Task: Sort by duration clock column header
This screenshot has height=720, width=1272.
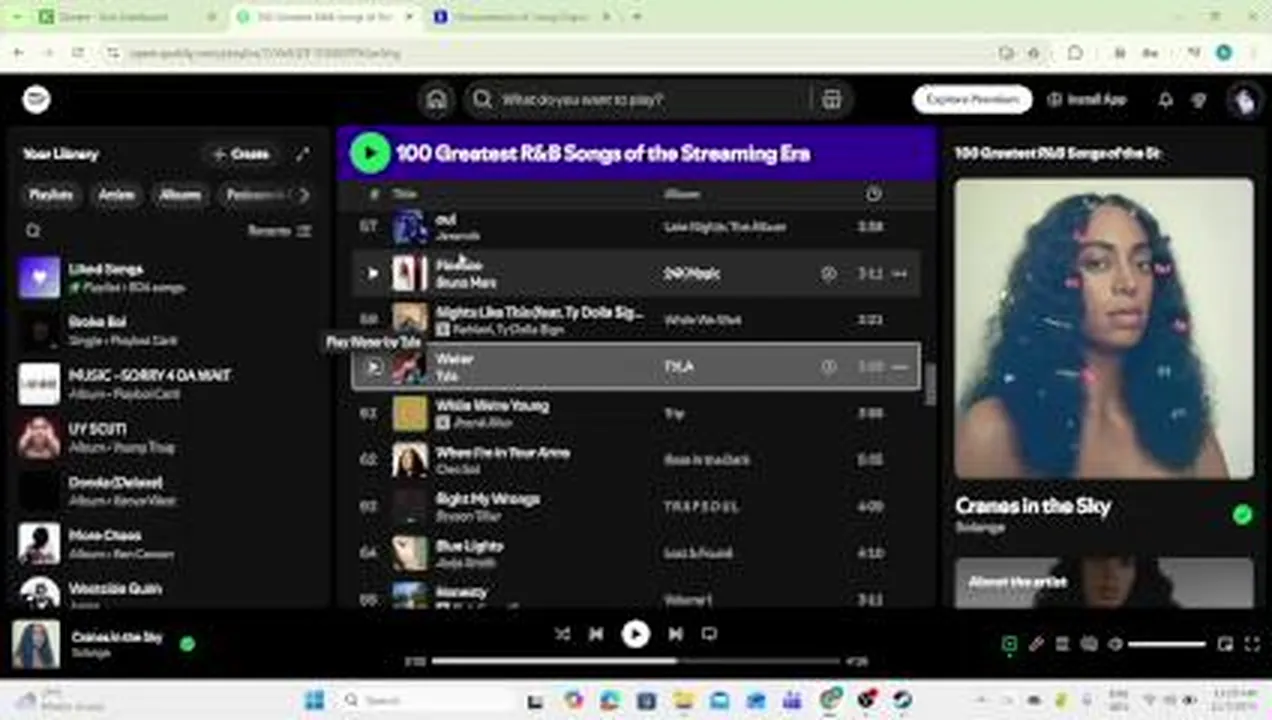Action: [873, 194]
